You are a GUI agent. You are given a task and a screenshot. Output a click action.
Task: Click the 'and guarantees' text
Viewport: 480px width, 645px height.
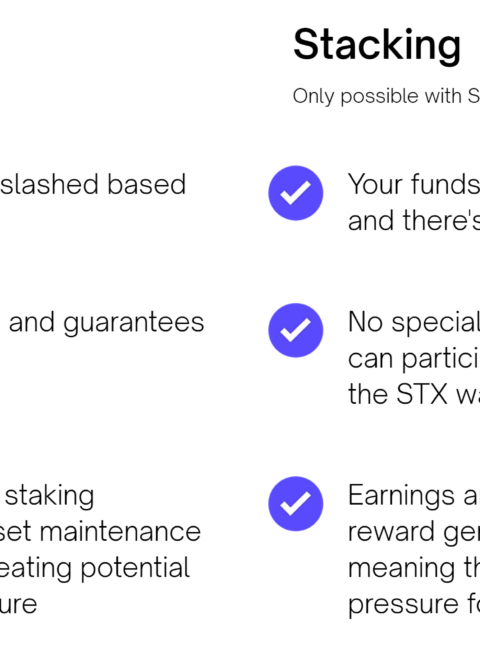click(x=107, y=323)
